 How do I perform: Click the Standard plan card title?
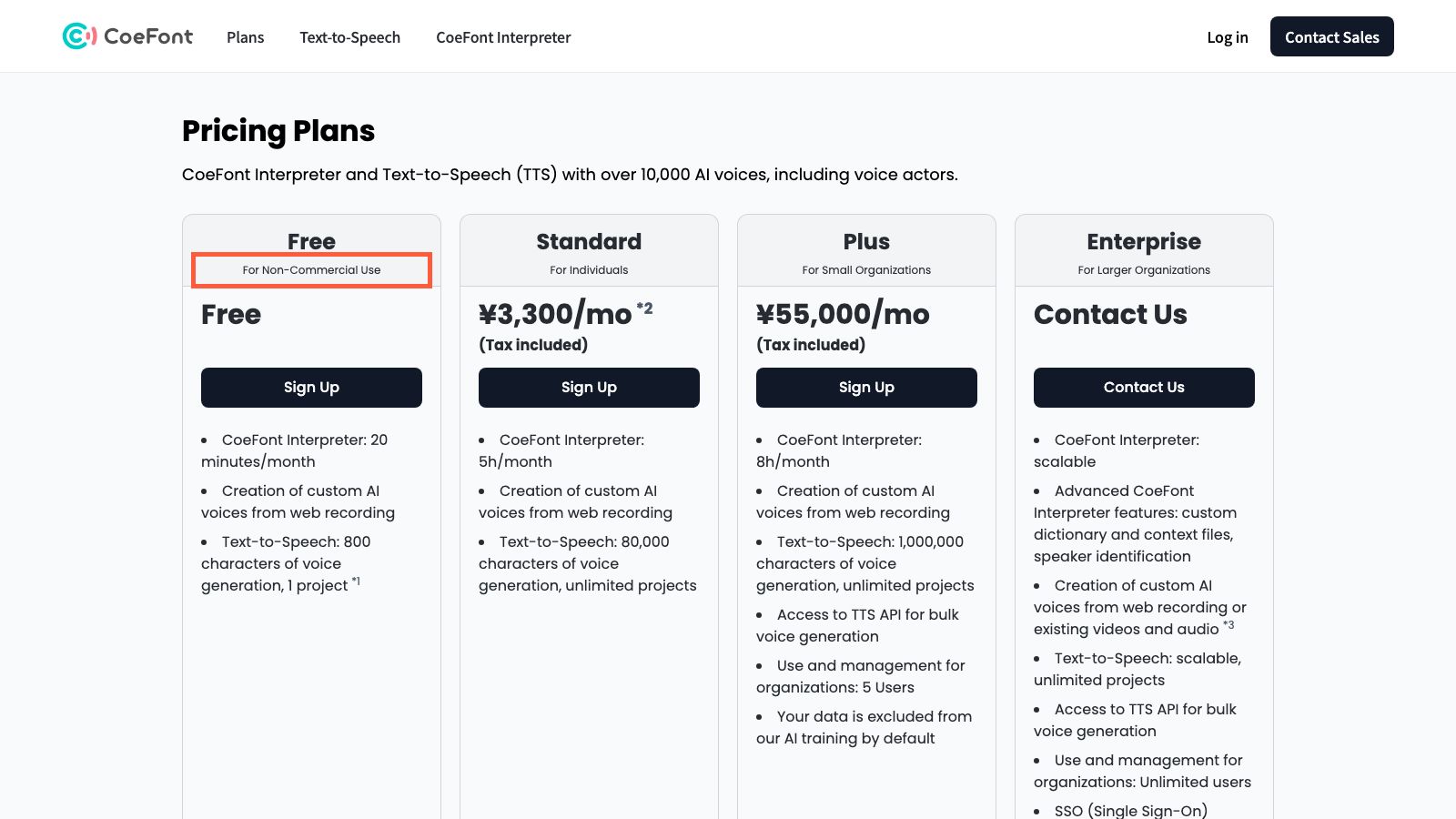pos(589,241)
